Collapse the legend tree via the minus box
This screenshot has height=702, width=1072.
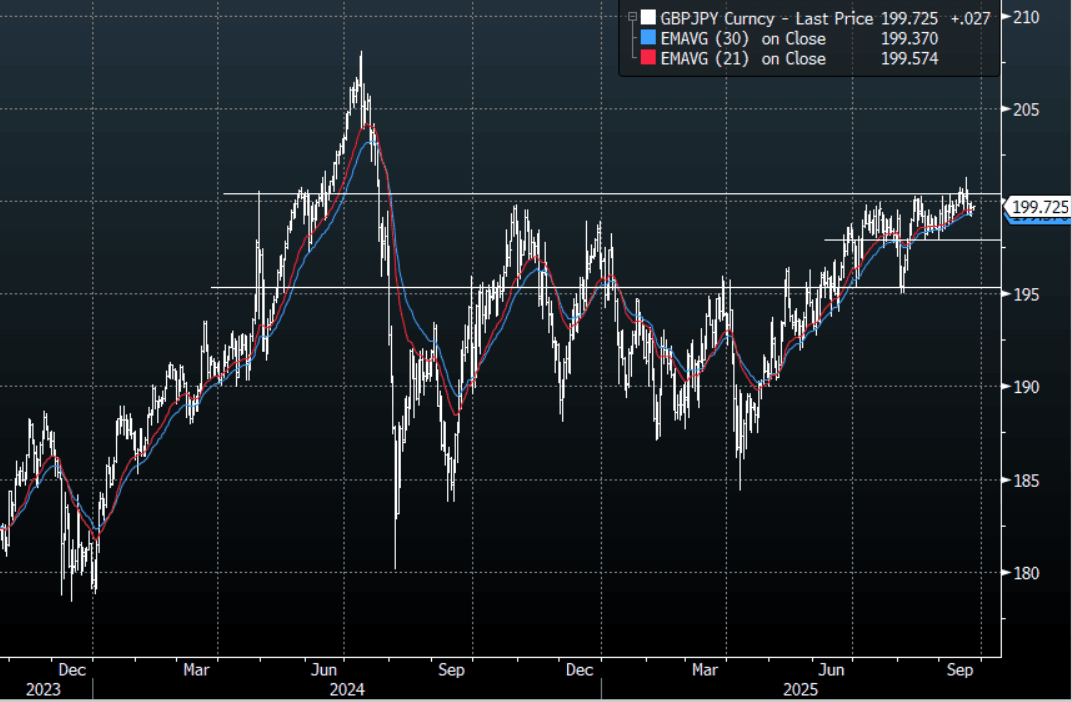click(x=632, y=17)
